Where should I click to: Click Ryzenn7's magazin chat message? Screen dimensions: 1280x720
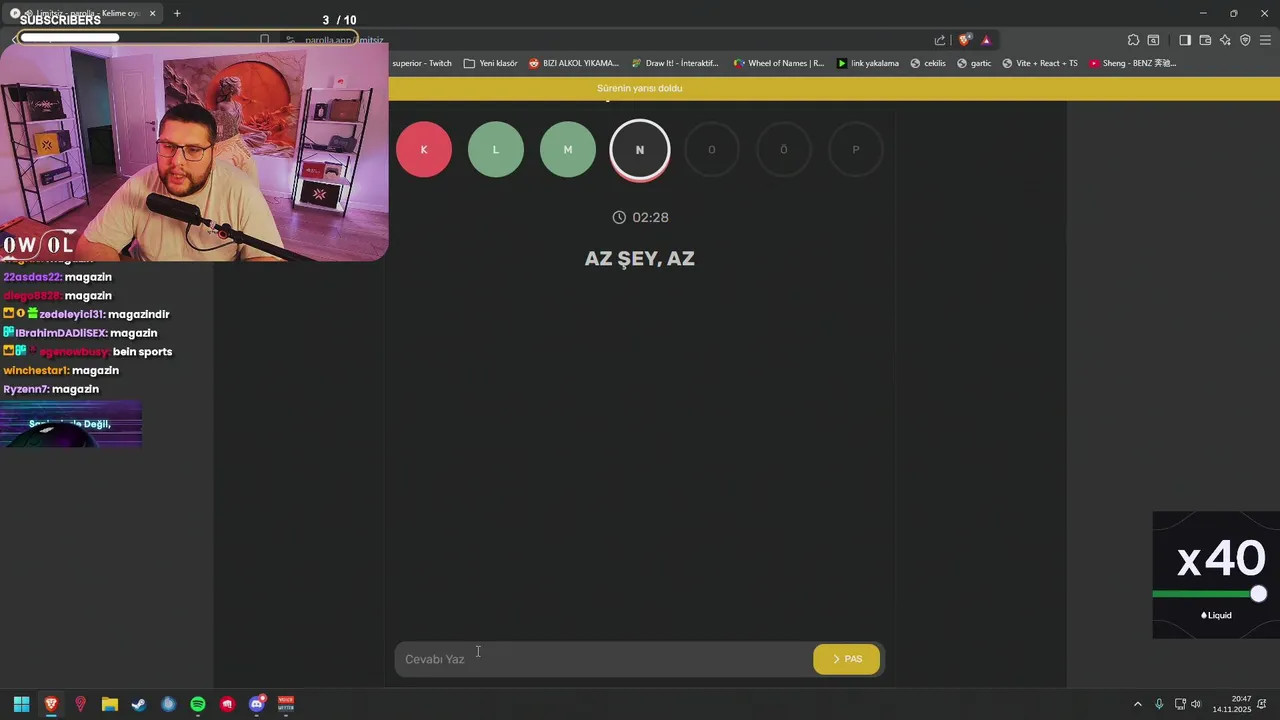pyautogui.click(x=51, y=389)
